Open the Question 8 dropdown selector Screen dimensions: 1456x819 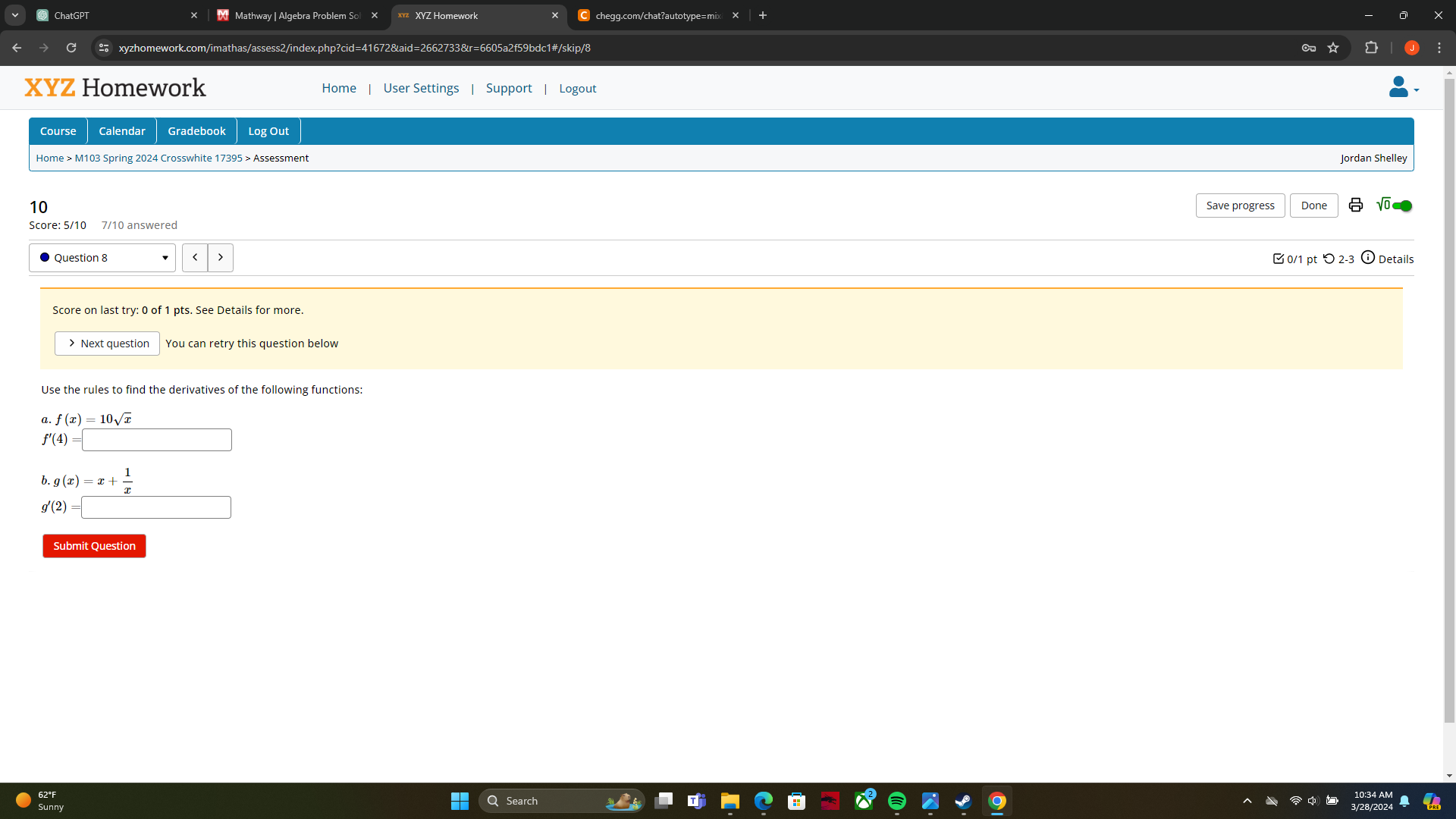(102, 258)
